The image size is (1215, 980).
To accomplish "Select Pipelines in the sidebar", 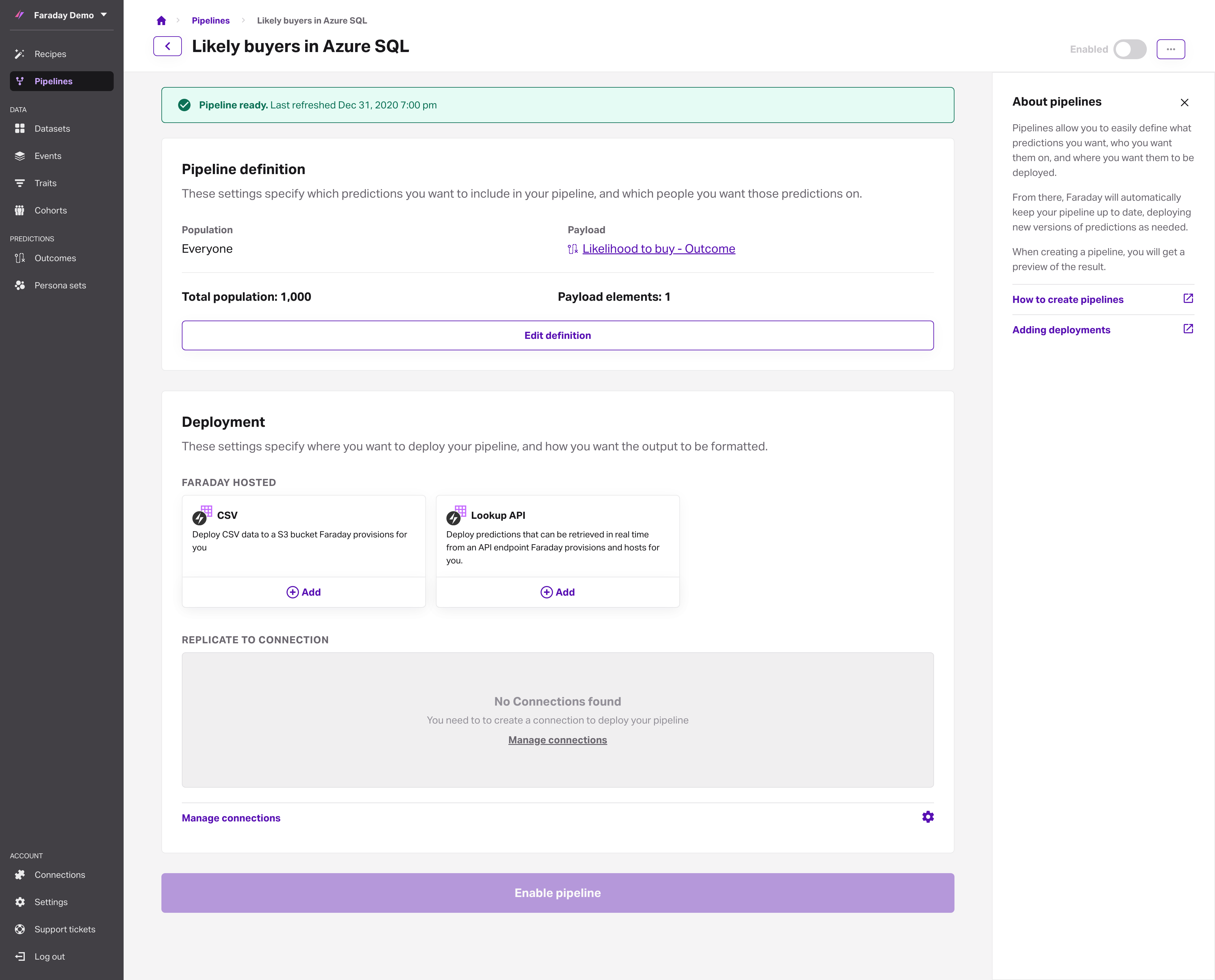I will coord(62,81).
